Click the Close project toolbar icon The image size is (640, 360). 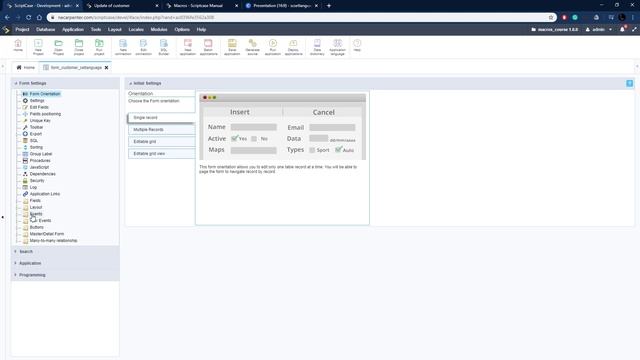[x=79, y=47]
